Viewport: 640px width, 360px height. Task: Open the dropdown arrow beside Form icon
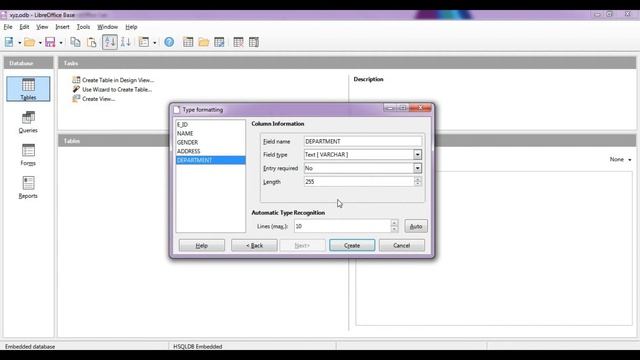[154, 42]
